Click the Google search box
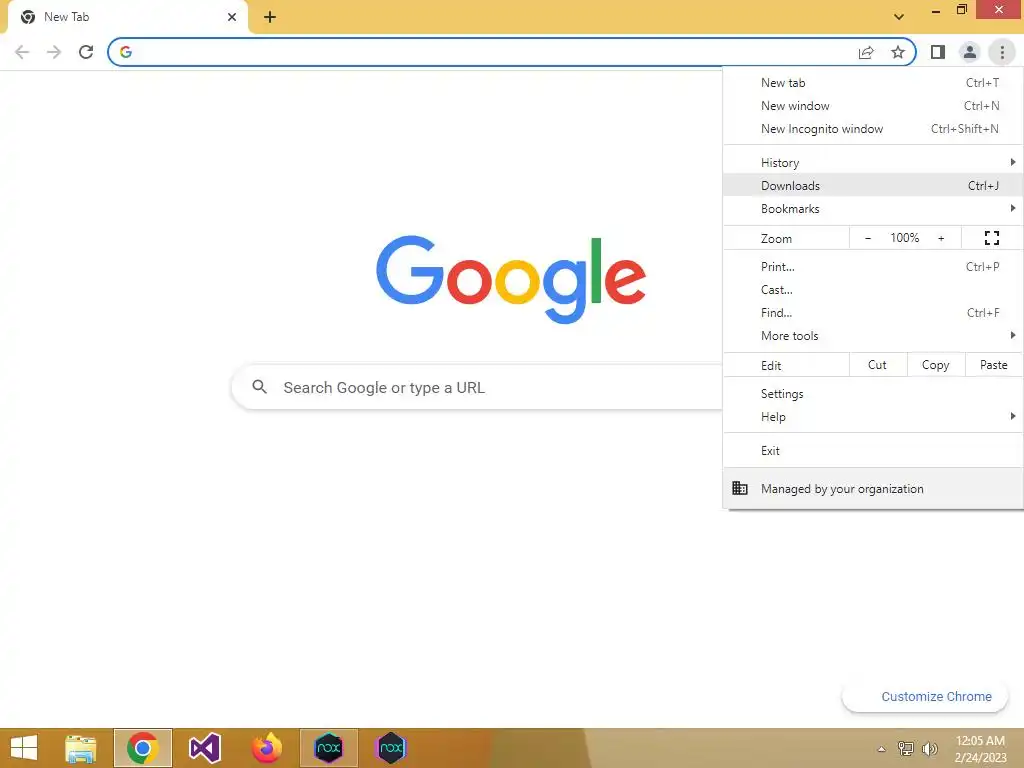 click(x=478, y=387)
